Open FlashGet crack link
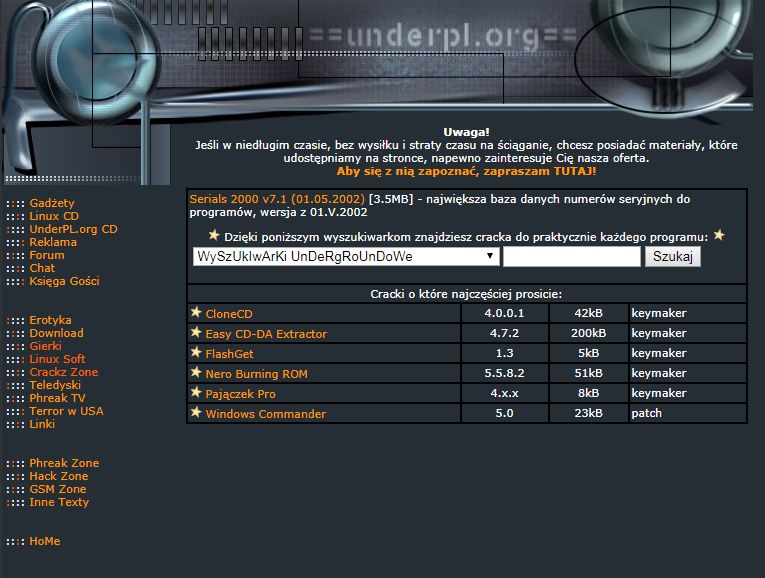The image size is (765, 578). [x=229, y=354]
